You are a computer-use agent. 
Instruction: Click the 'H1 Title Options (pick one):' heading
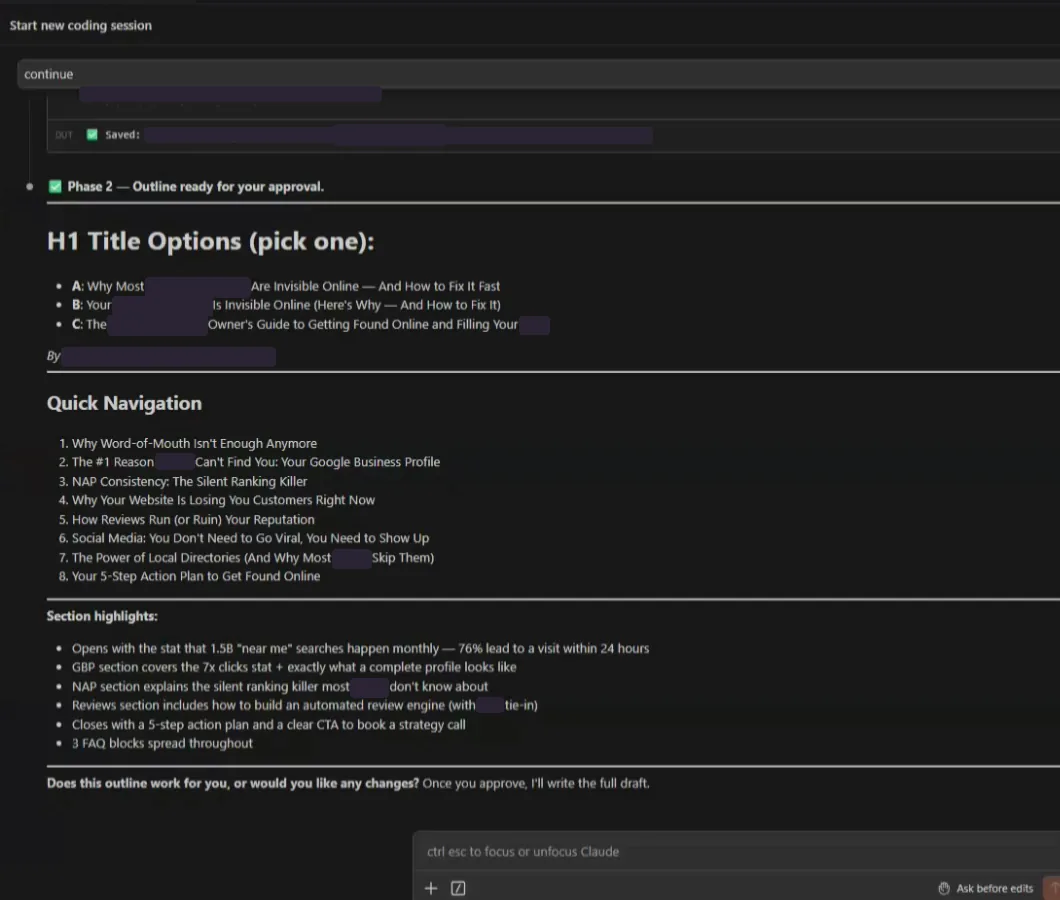pos(210,241)
